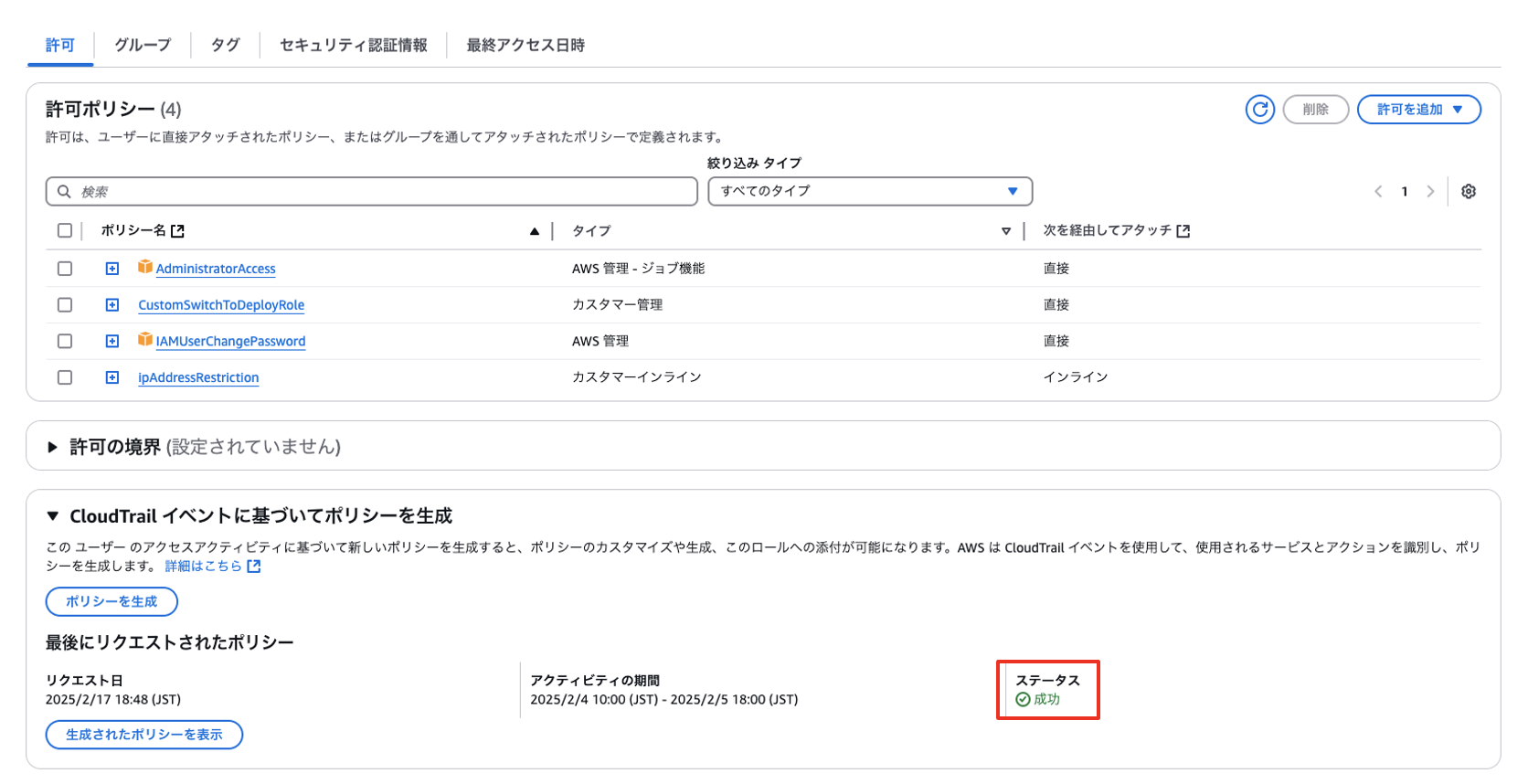Expand the 許可の境界 section
Image resolution: width=1528 pixels, height=784 pixels.
pos(53,447)
